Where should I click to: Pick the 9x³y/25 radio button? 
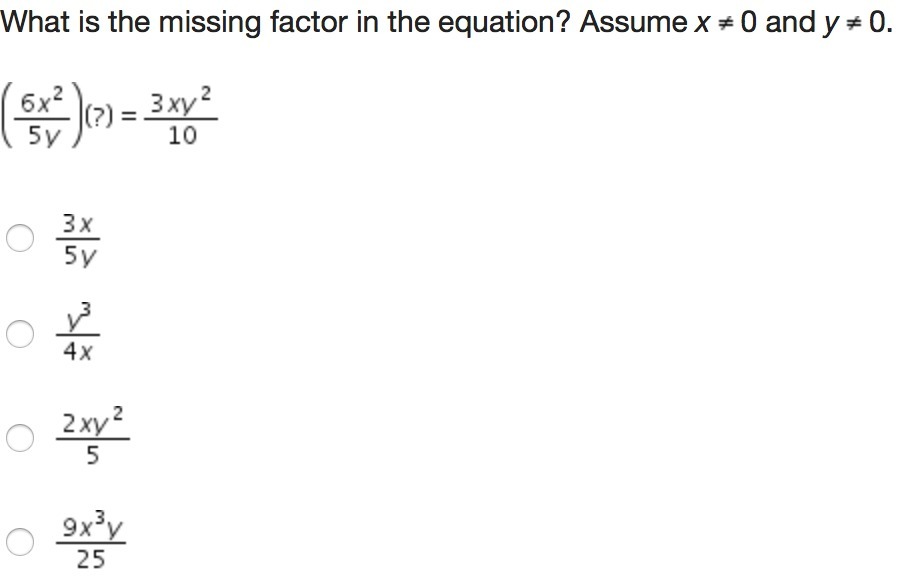20,542
